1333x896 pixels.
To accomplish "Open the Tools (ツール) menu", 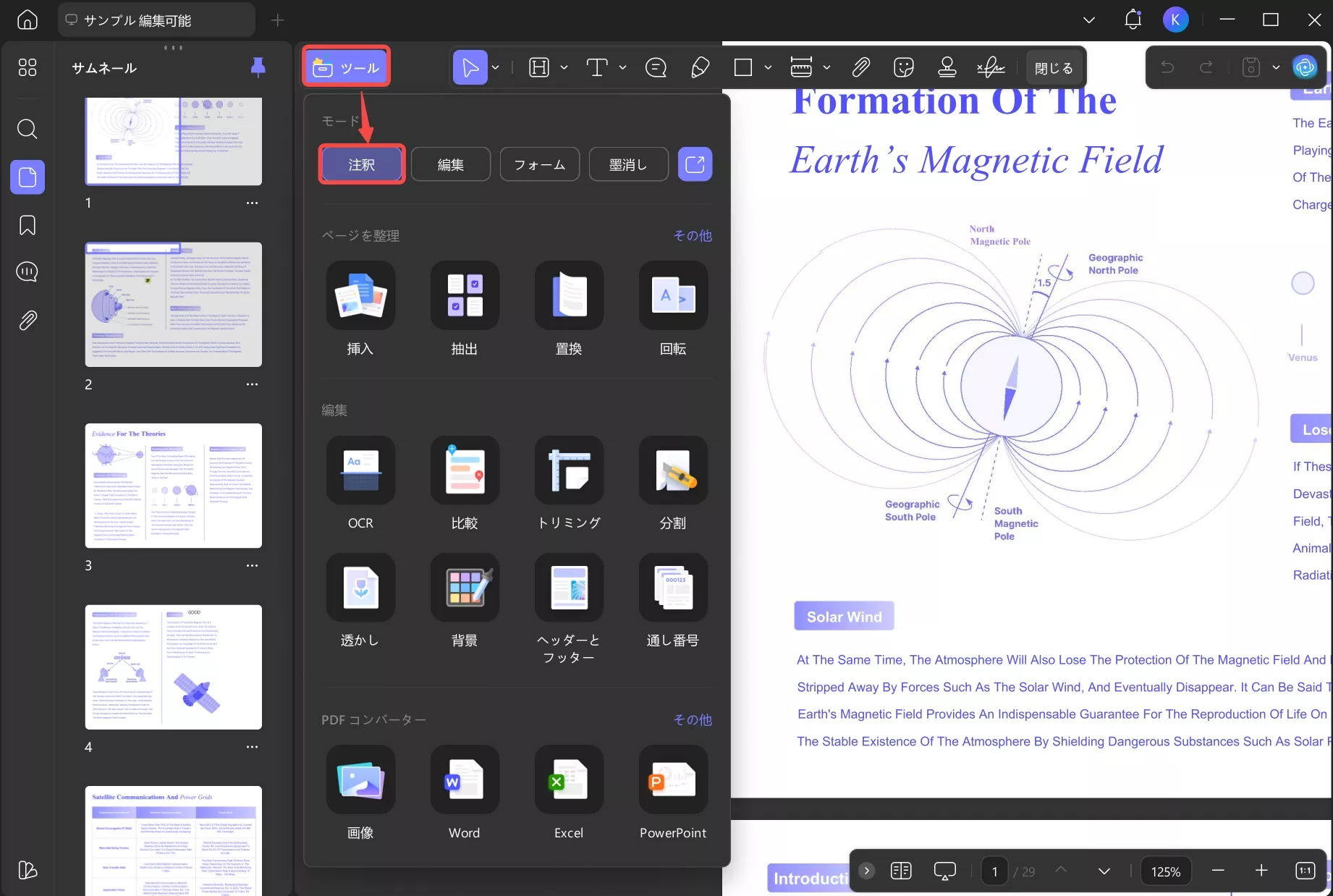I will pos(347,67).
